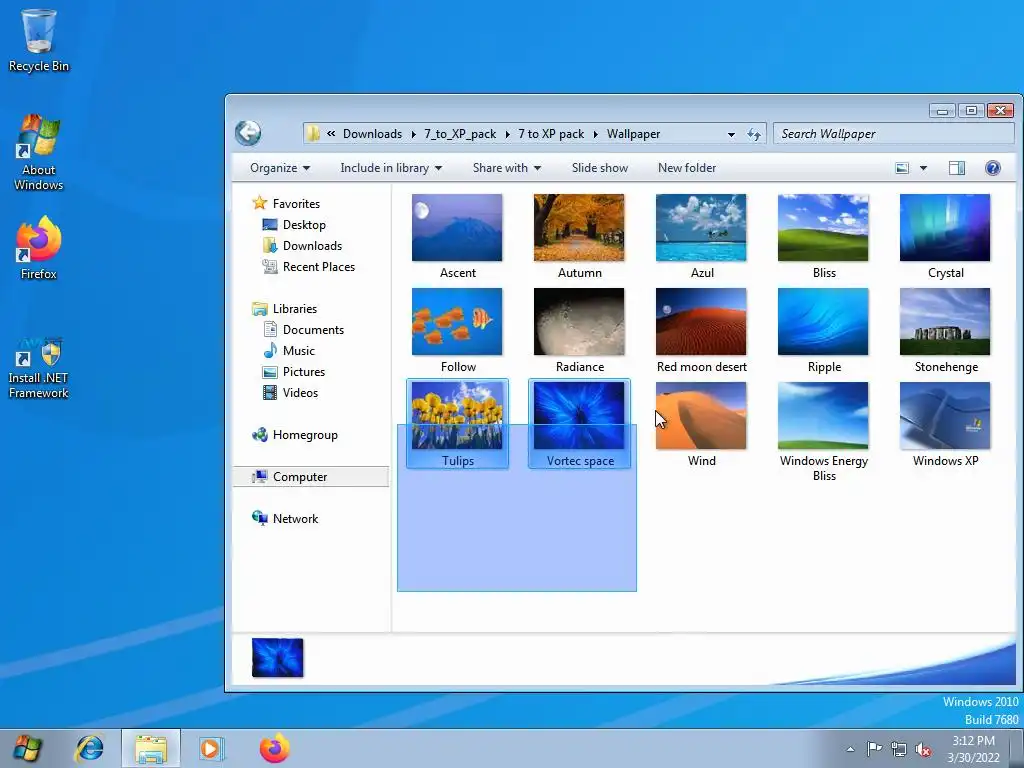Select the Follow fish wallpaper thumbnail

pos(457,321)
